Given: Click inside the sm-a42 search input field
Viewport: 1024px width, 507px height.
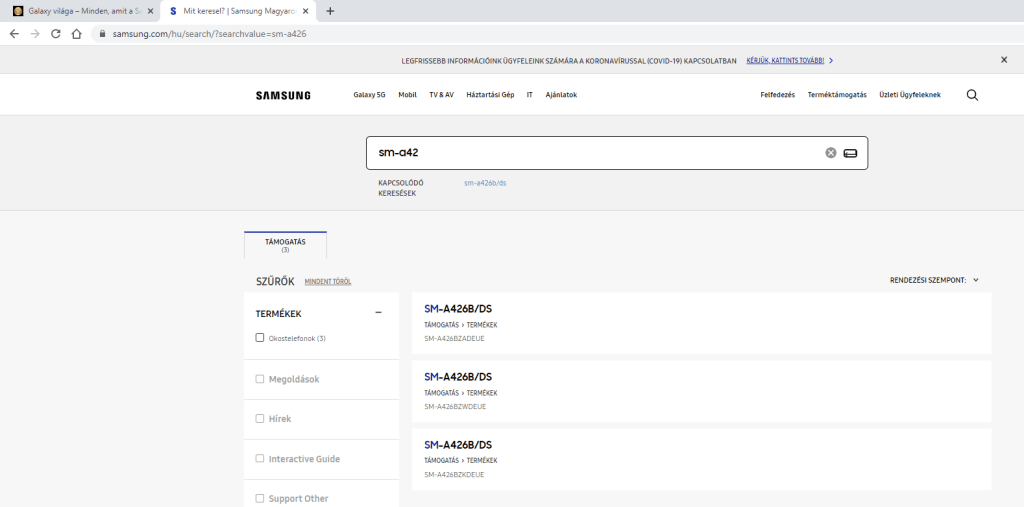Looking at the screenshot, I should coord(590,153).
